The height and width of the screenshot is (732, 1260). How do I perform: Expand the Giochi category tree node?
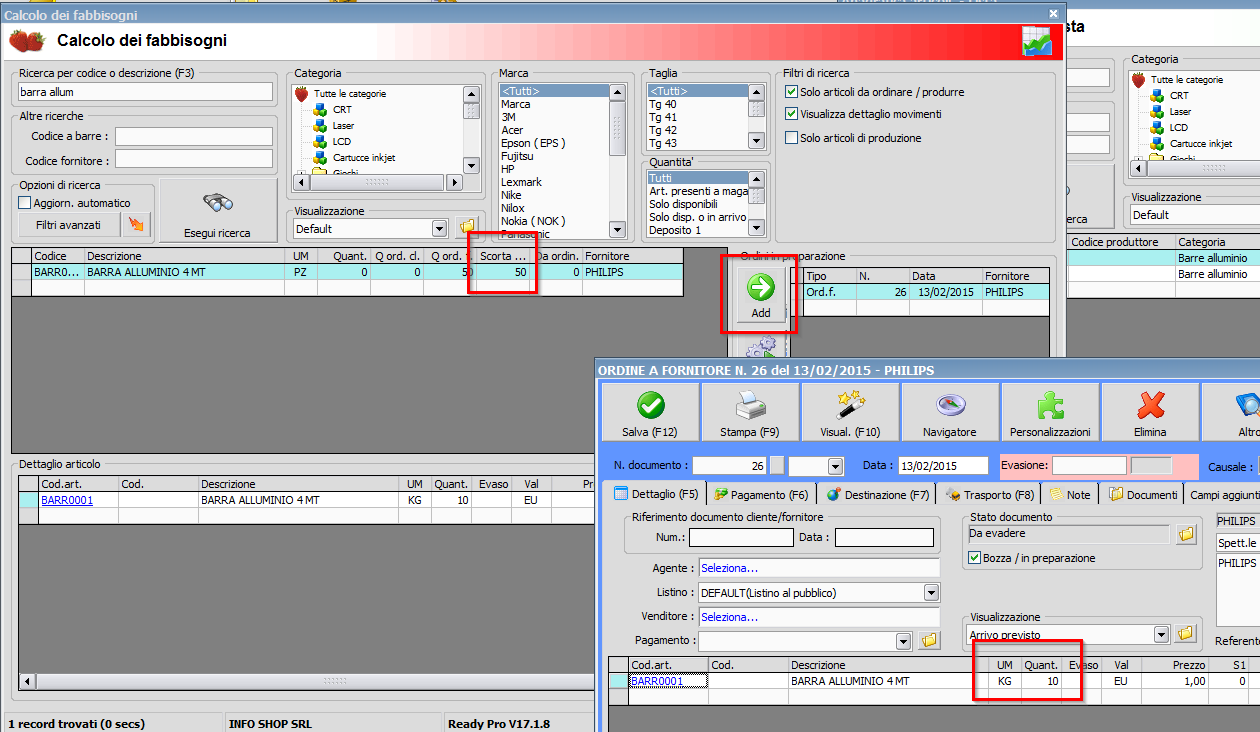[301, 173]
